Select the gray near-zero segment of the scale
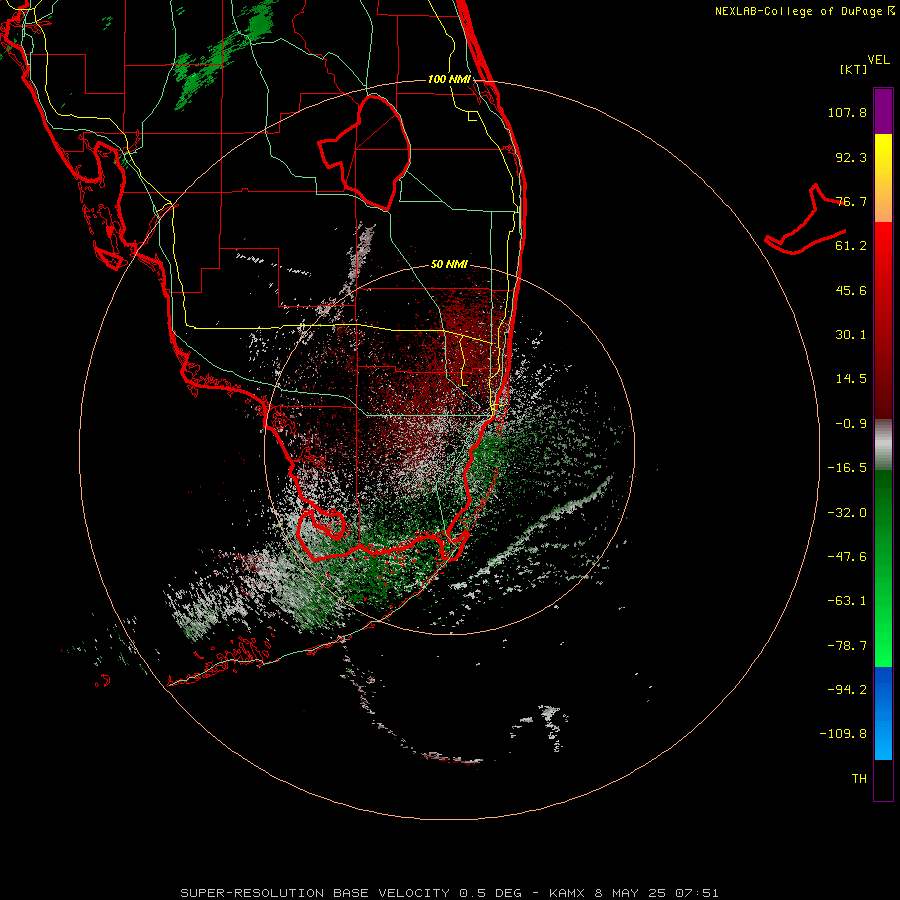The height and width of the screenshot is (900, 900). [883, 445]
